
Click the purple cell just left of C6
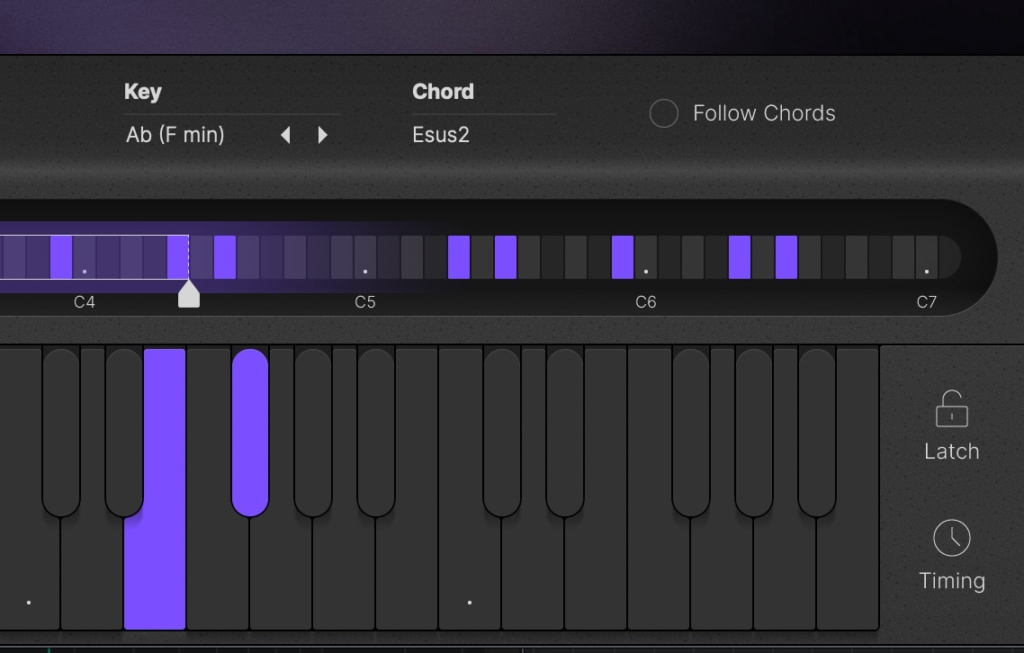click(622, 257)
